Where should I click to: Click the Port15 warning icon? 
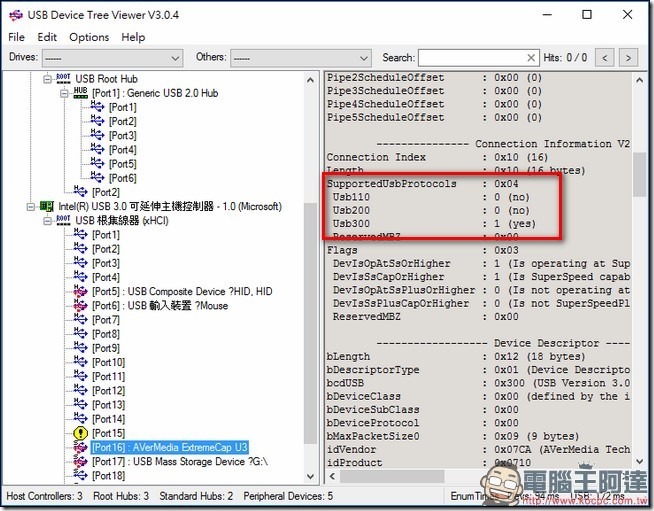[80, 433]
